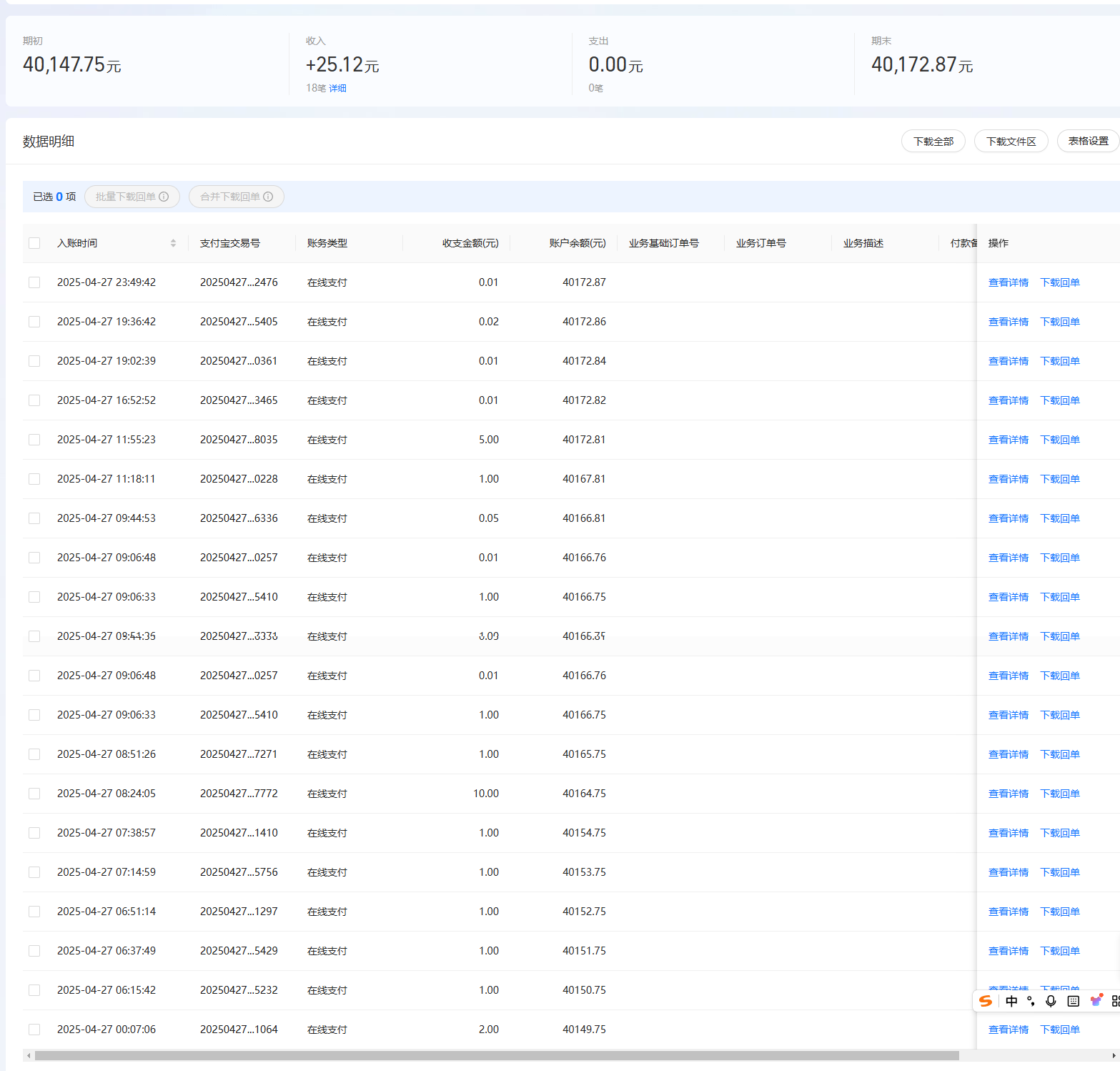The width and height of the screenshot is (1120, 1071).
Task: Open Sogou toolbox grid icon
Action: (x=1115, y=1001)
